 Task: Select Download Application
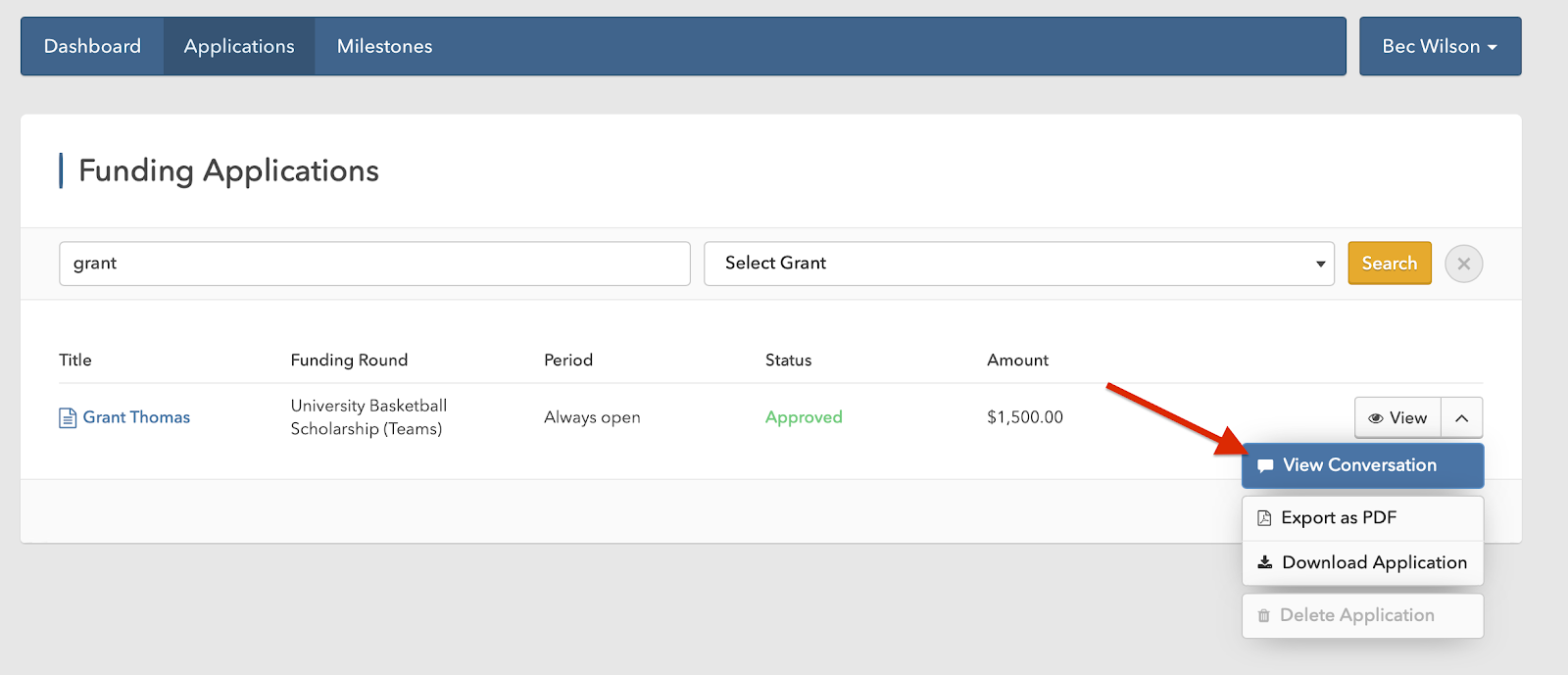tap(1362, 562)
